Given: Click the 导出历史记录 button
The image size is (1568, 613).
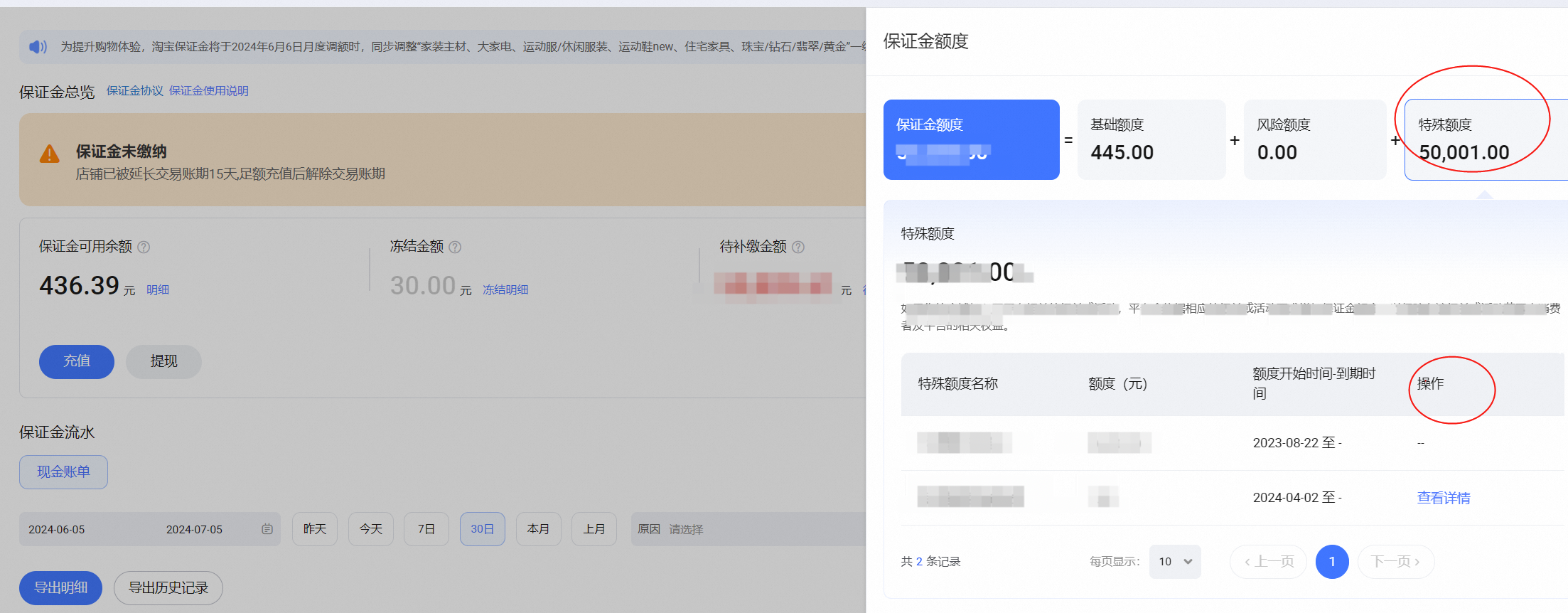Looking at the screenshot, I should 168,588.
